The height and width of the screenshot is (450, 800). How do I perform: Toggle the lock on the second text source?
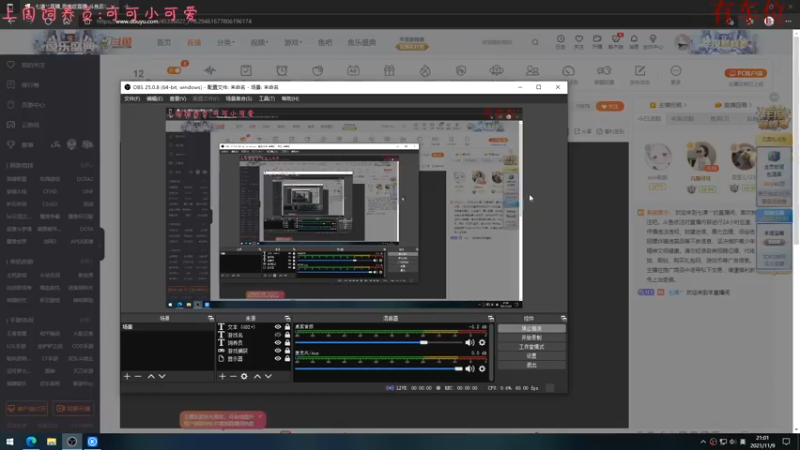[x=287, y=335]
